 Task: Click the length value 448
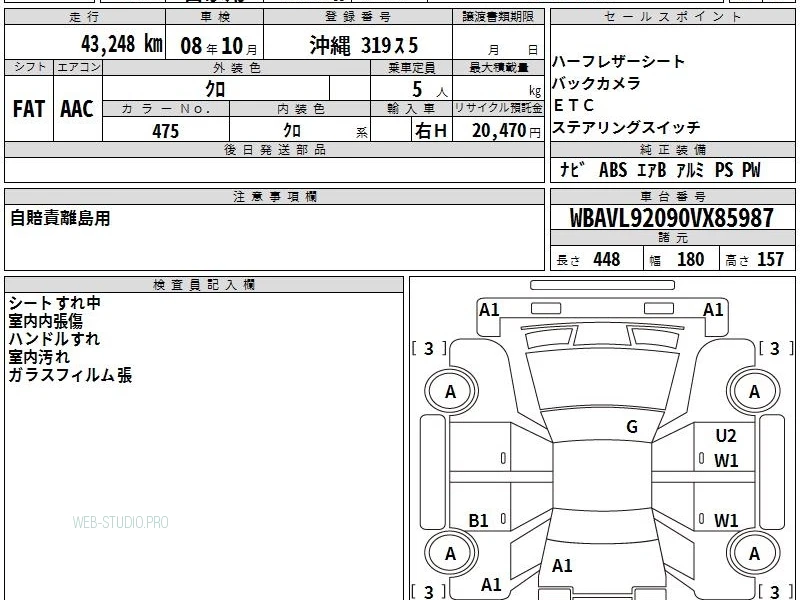[607, 259]
